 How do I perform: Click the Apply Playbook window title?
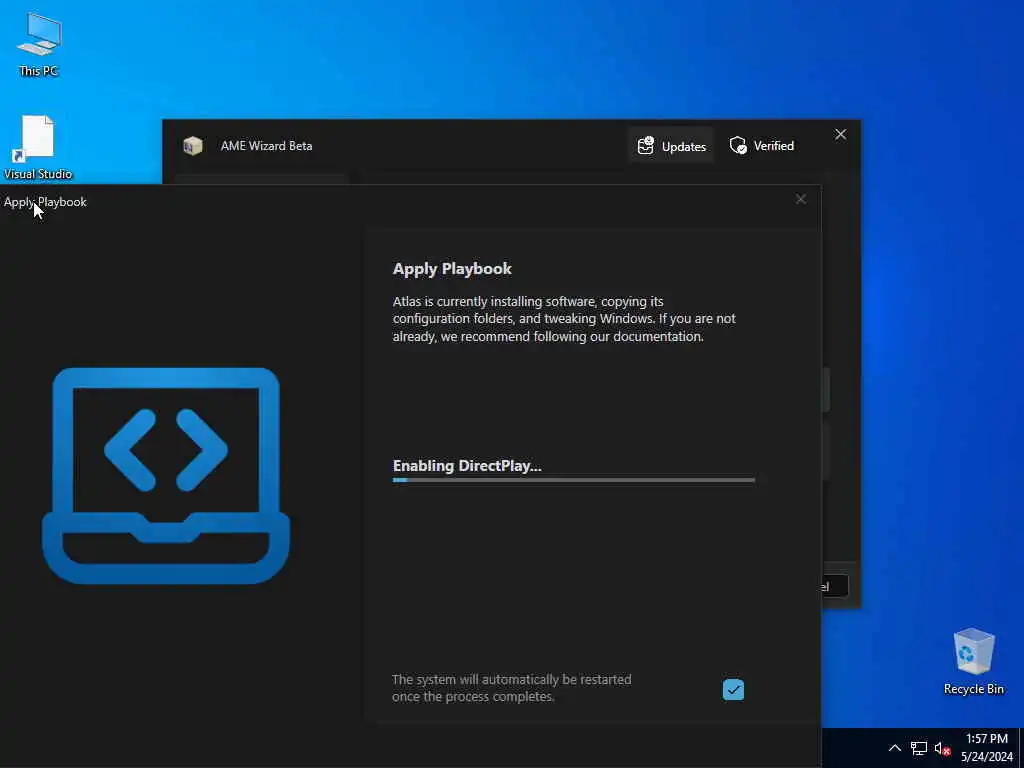point(45,202)
